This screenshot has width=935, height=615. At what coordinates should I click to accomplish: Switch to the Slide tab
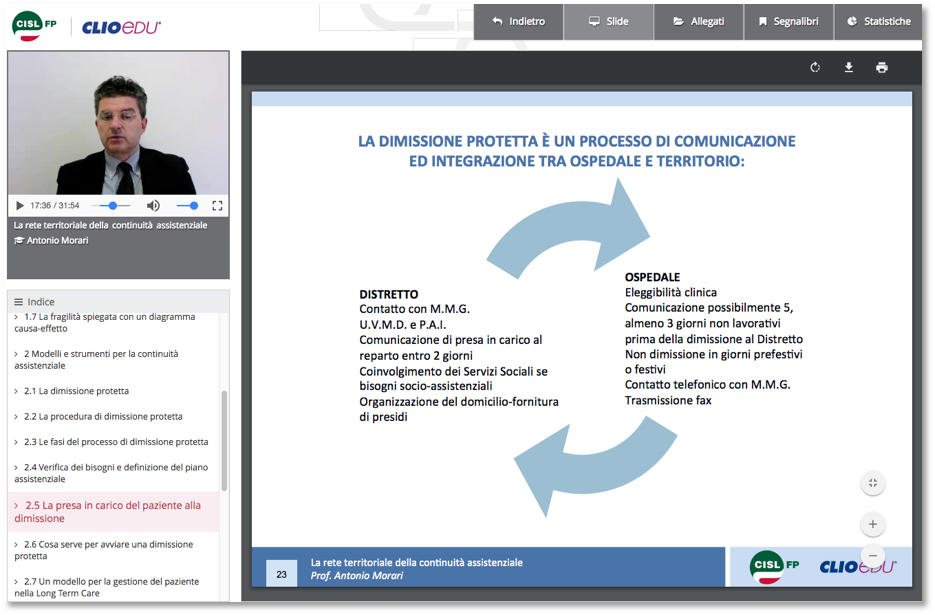pos(609,21)
